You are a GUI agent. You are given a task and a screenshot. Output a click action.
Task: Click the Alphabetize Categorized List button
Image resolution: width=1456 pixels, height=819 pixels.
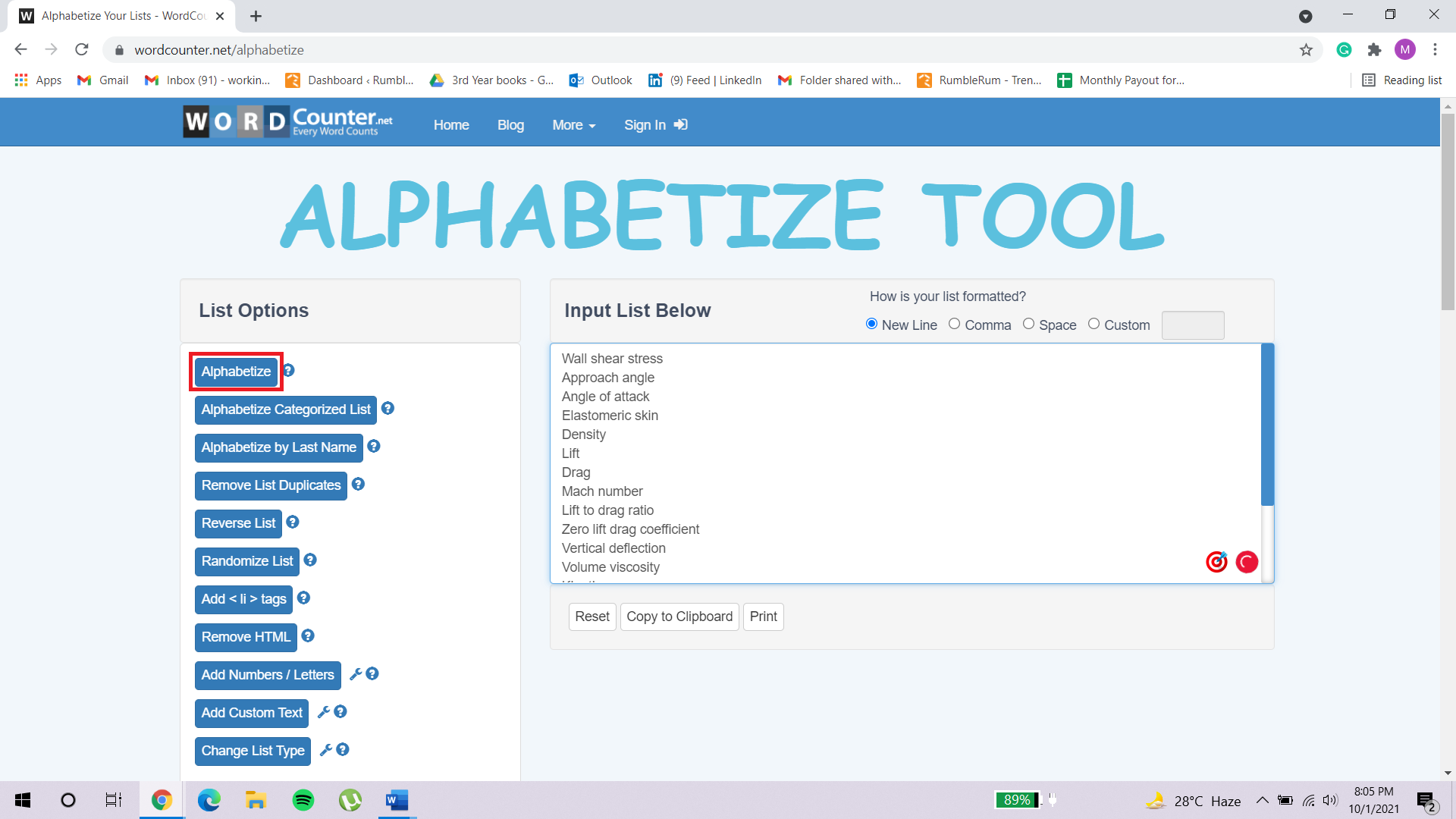[286, 409]
